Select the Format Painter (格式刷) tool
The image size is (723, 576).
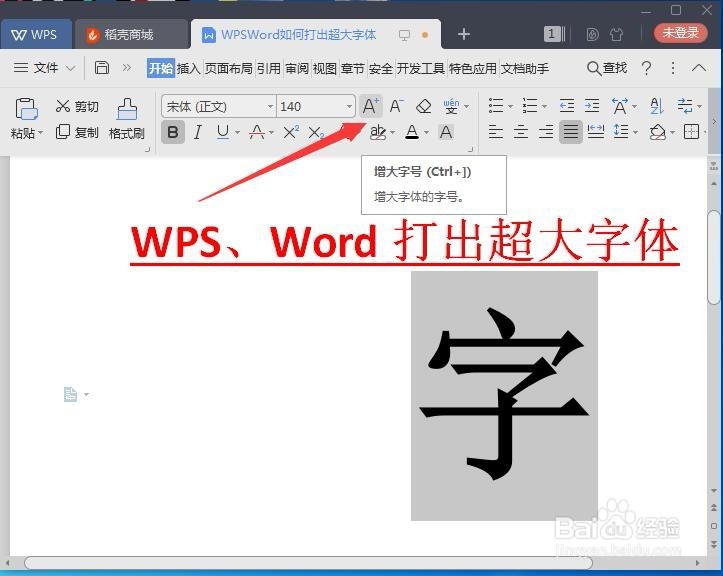pos(127,119)
